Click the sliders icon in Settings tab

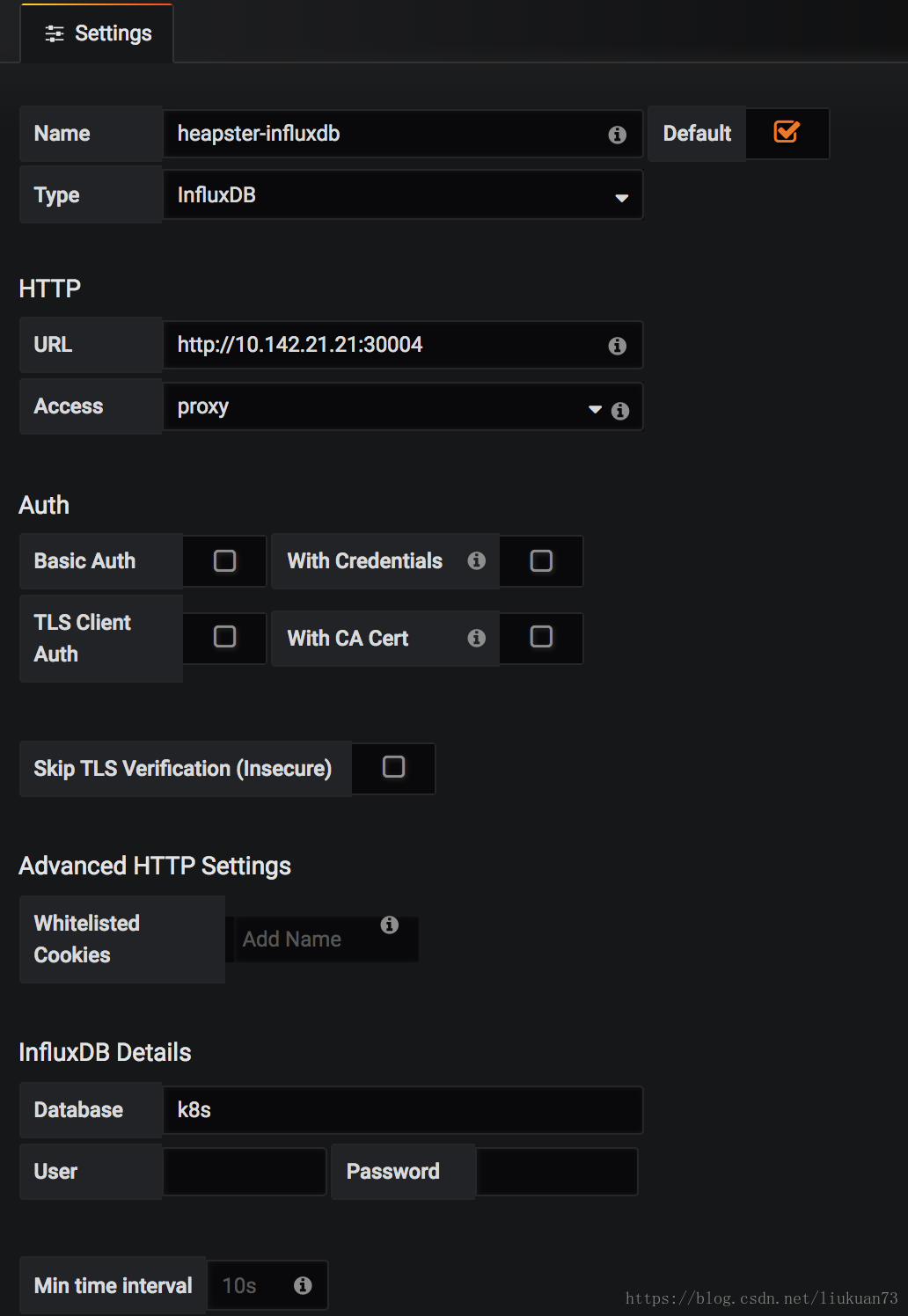tap(55, 33)
